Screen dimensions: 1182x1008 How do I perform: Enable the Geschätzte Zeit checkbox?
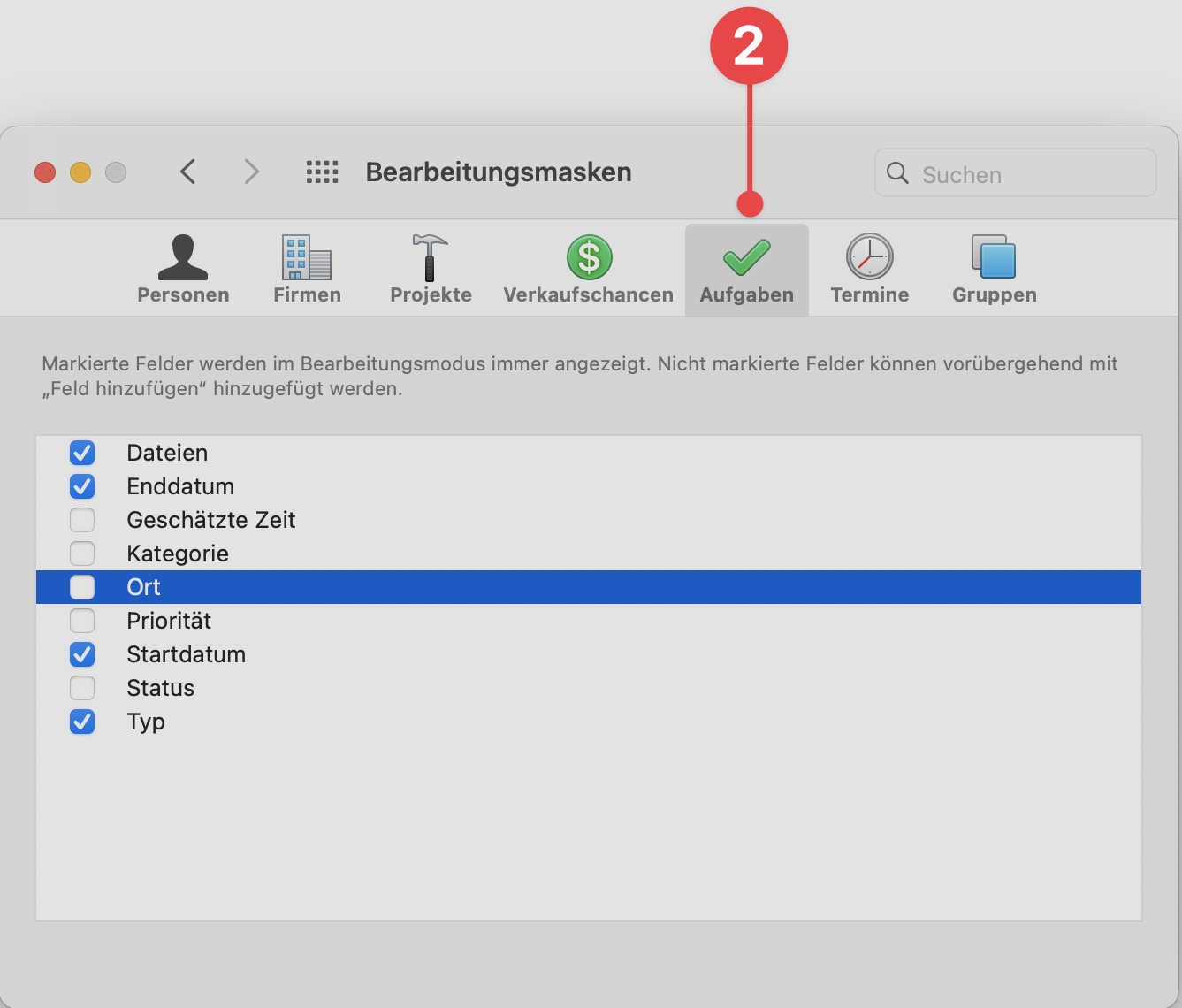tap(81, 520)
